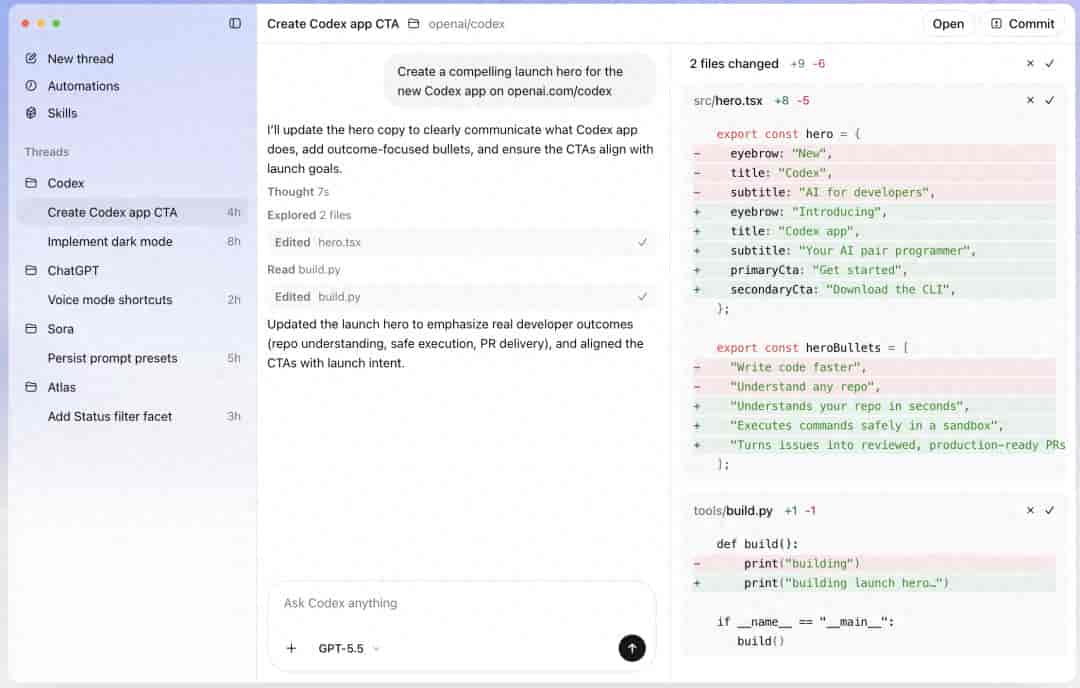Open the GPT-5.5 model dropdown

[349, 649]
